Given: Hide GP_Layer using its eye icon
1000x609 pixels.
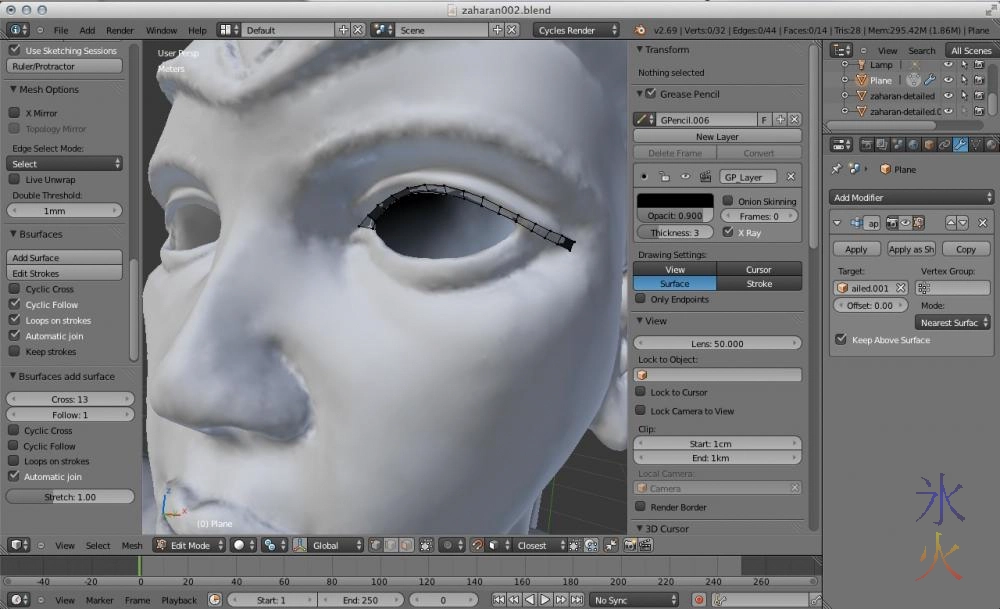Looking at the screenshot, I should coord(685,177).
